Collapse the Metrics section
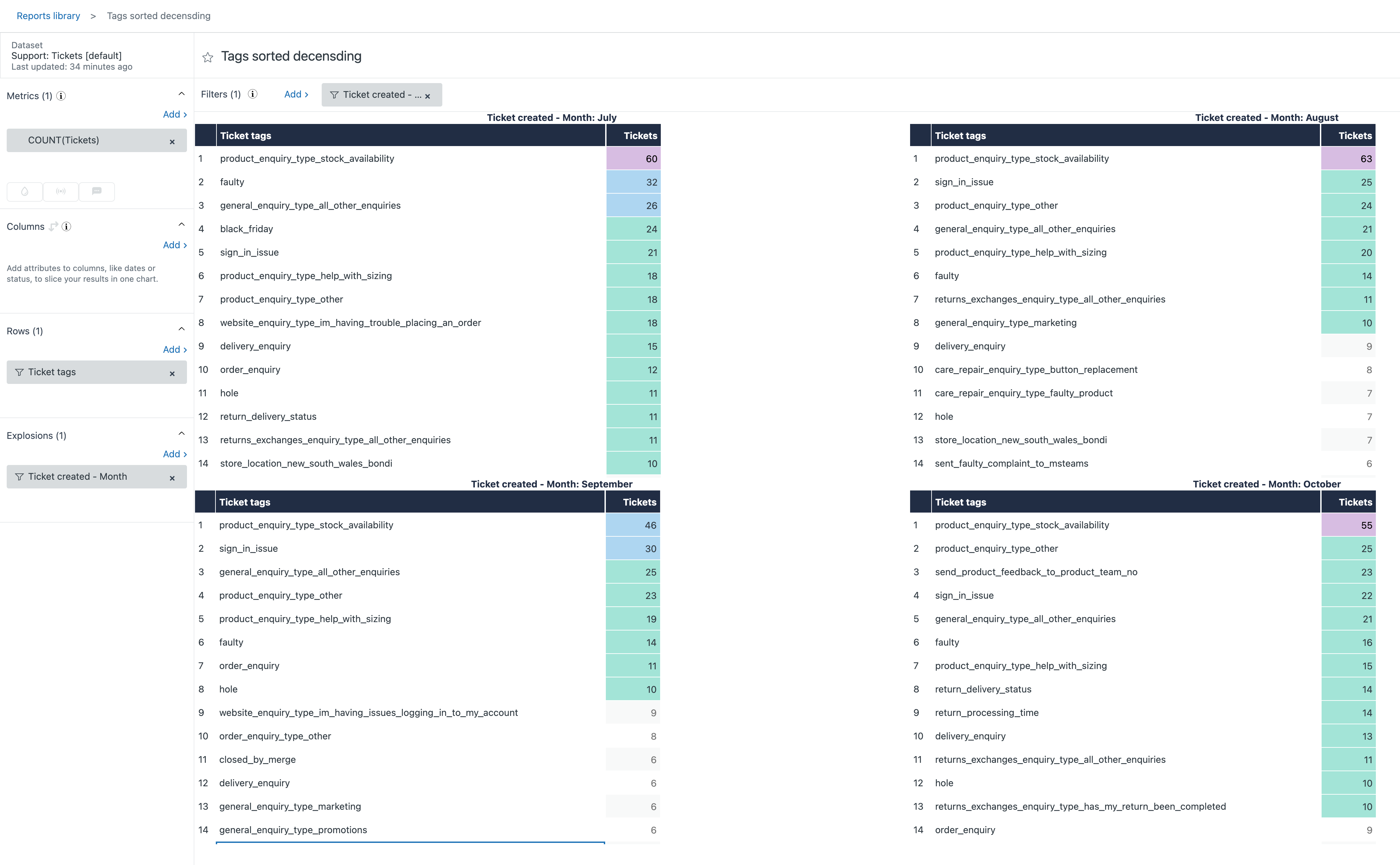This screenshot has width=1400, height=865. (x=181, y=94)
